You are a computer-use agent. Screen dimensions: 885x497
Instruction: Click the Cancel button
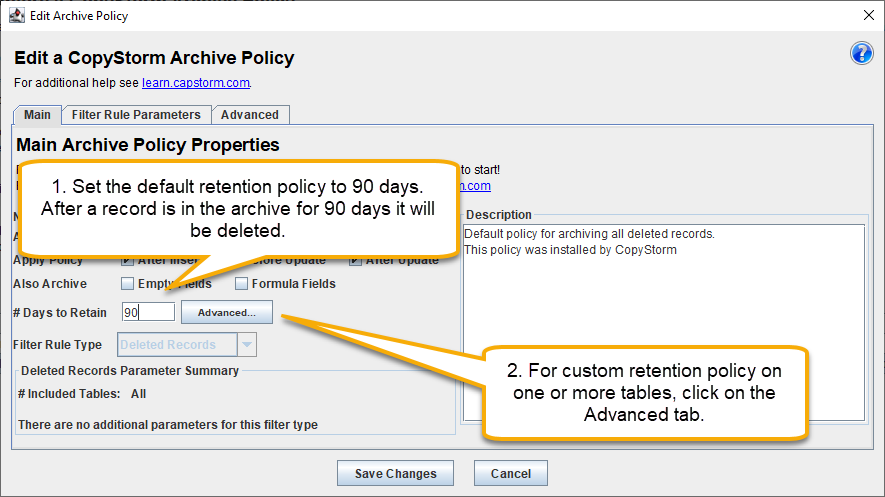tap(511, 473)
